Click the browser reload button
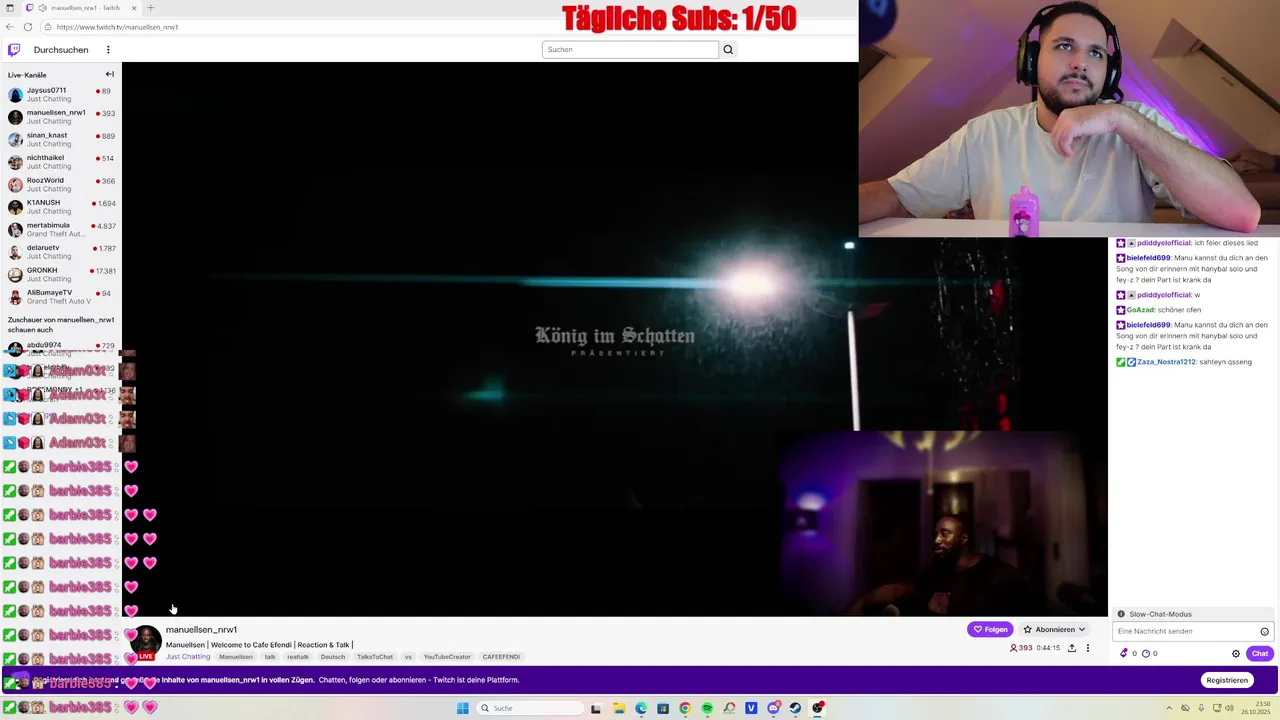The height and width of the screenshot is (720, 1280). coord(28,27)
